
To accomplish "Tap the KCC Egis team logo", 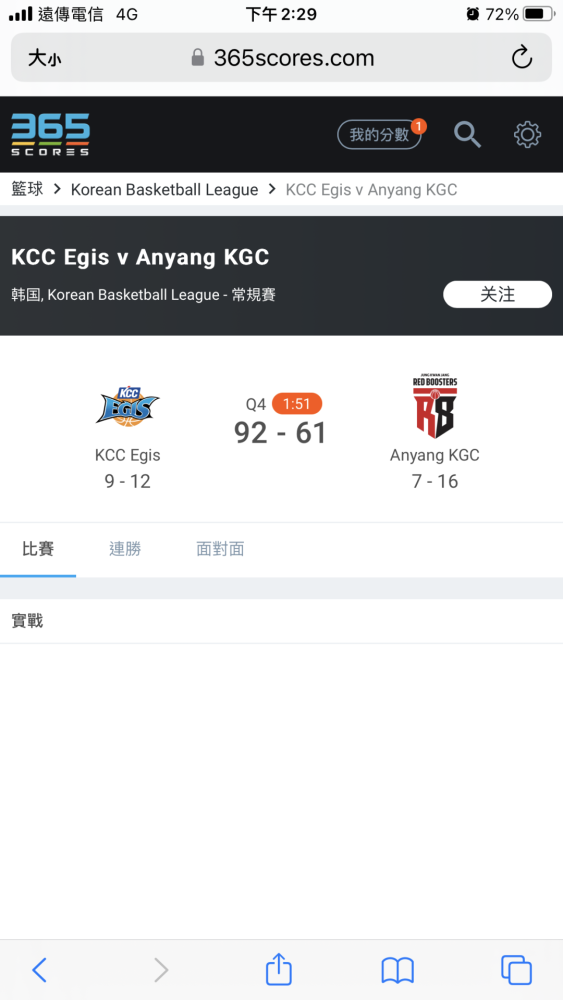I will click(128, 406).
